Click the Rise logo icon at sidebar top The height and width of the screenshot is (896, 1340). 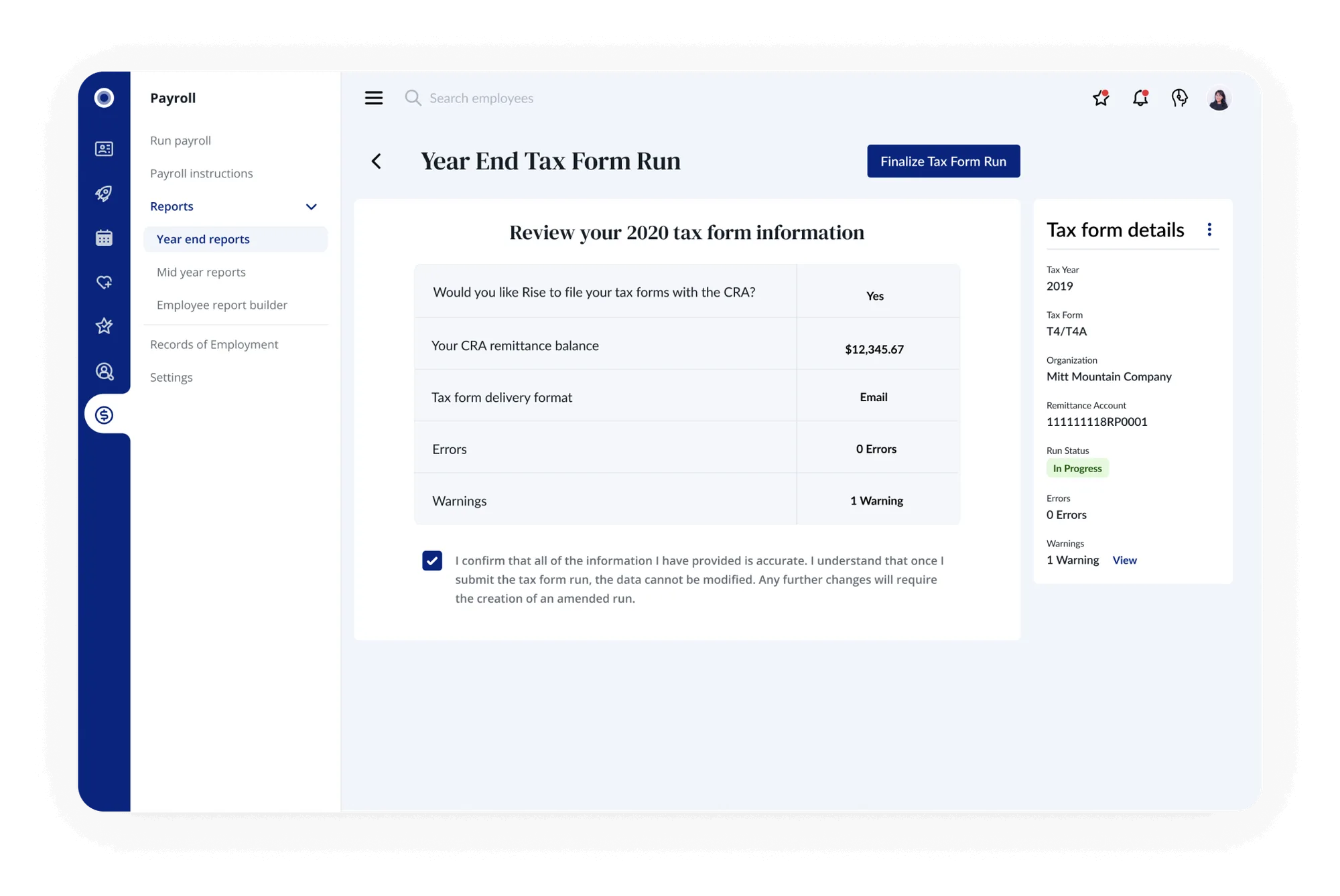[104, 98]
